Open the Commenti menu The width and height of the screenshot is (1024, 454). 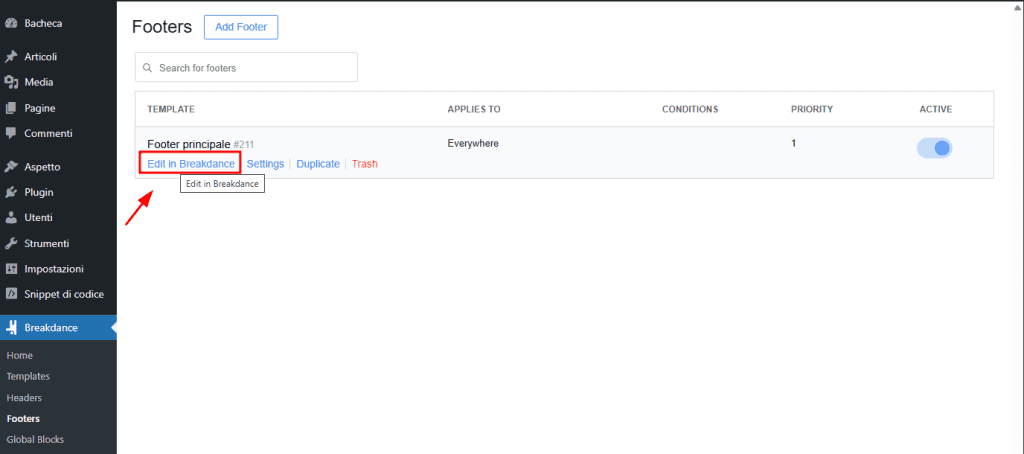(48, 133)
